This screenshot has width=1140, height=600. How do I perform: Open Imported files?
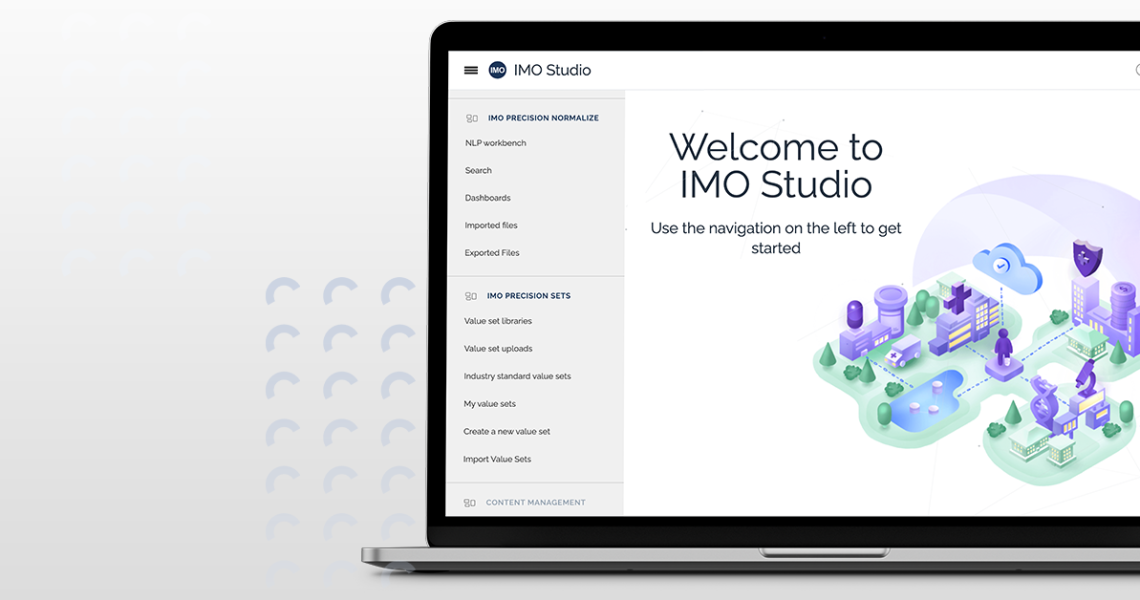(491, 225)
